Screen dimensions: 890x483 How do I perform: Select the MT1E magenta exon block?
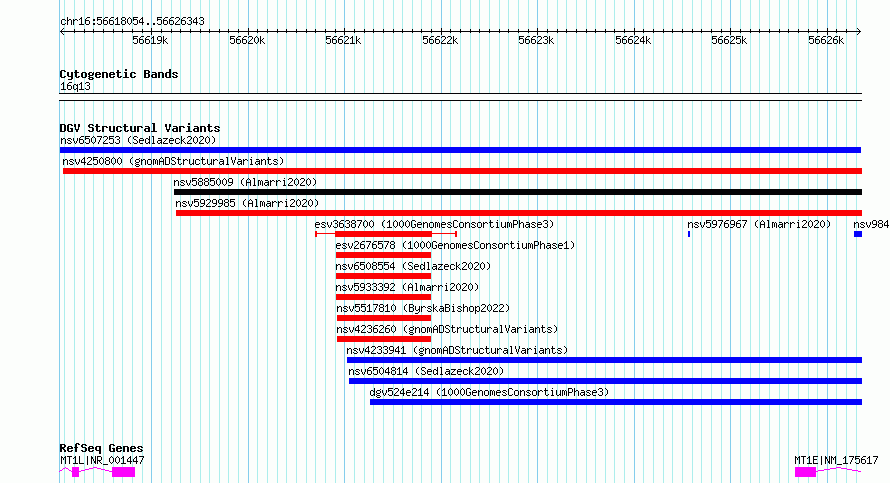pos(805,472)
